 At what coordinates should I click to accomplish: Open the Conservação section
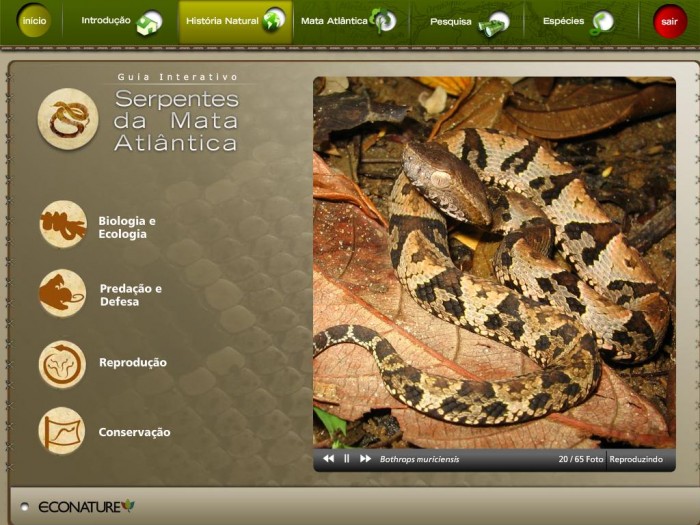(x=134, y=432)
